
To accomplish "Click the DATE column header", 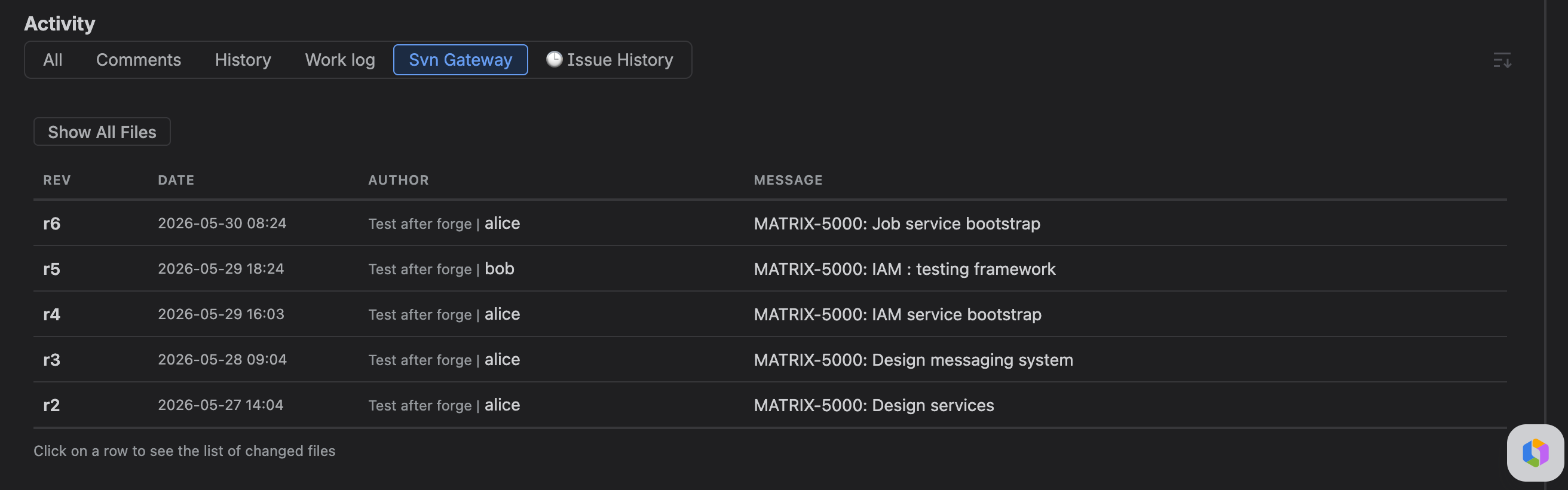I will click(x=176, y=180).
